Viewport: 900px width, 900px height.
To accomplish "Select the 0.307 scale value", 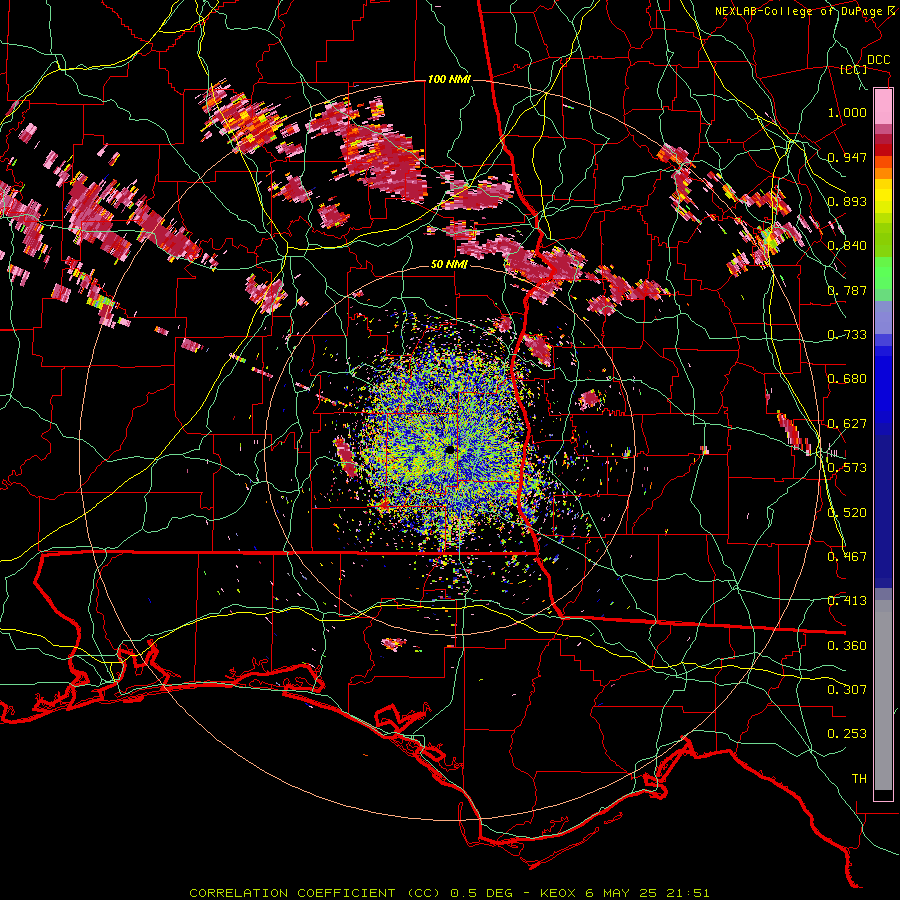I will [x=847, y=690].
